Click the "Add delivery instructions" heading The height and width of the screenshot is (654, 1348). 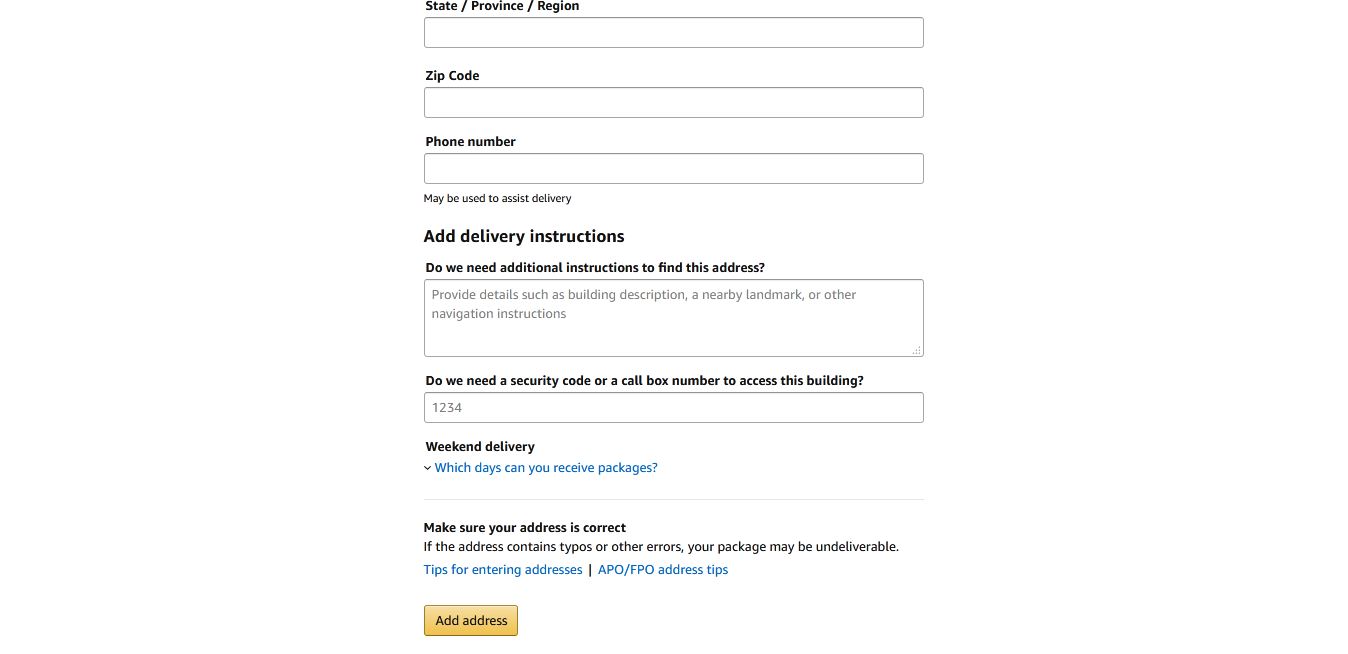[x=524, y=236]
